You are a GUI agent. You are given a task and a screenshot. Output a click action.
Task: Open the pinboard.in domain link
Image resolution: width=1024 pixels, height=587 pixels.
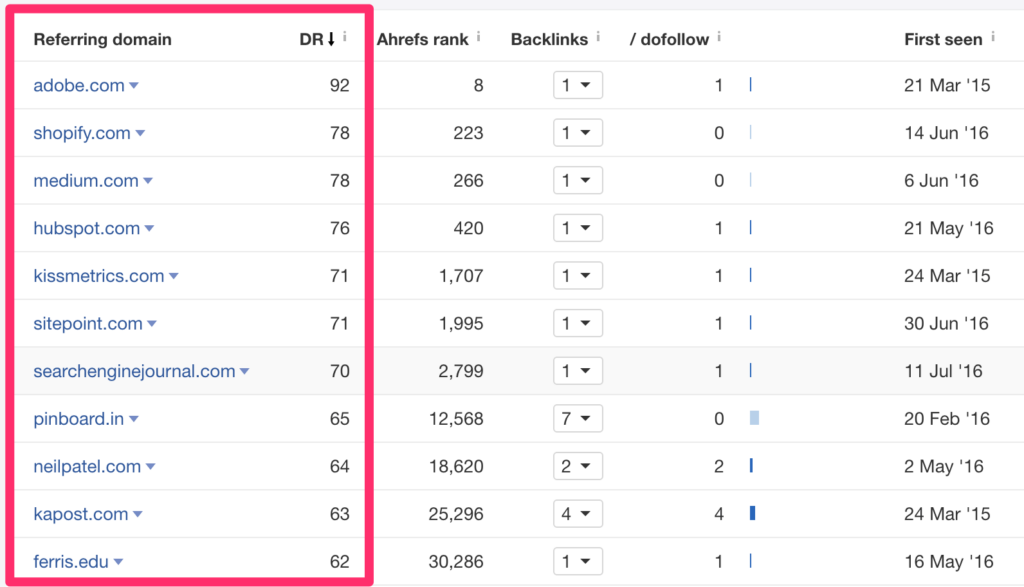[x=78, y=419]
